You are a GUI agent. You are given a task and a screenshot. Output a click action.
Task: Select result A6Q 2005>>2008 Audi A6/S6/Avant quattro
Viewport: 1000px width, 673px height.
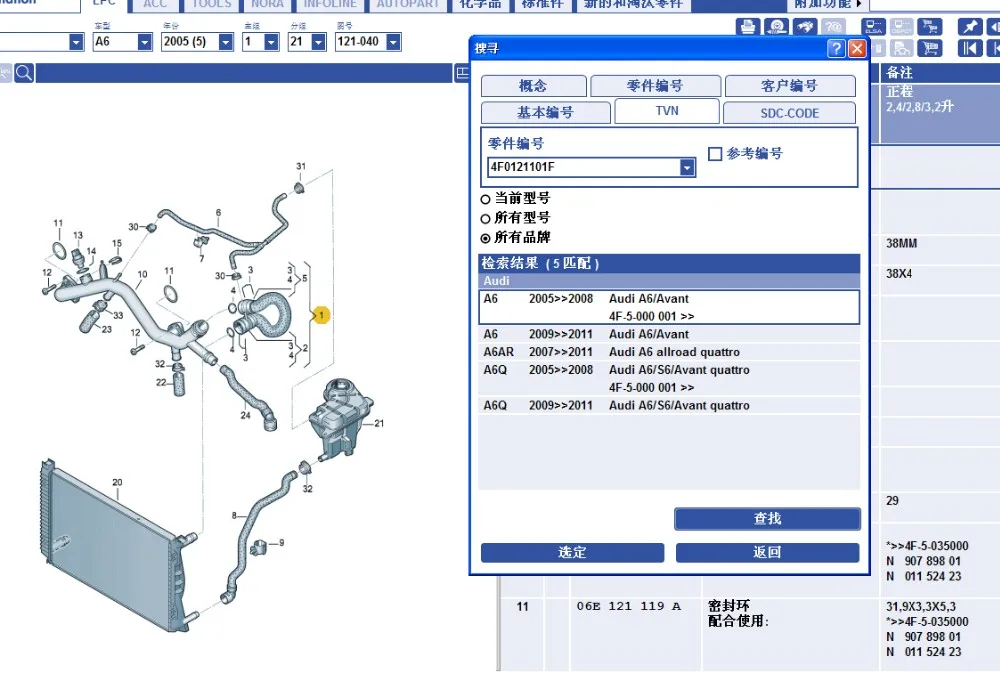(669, 378)
